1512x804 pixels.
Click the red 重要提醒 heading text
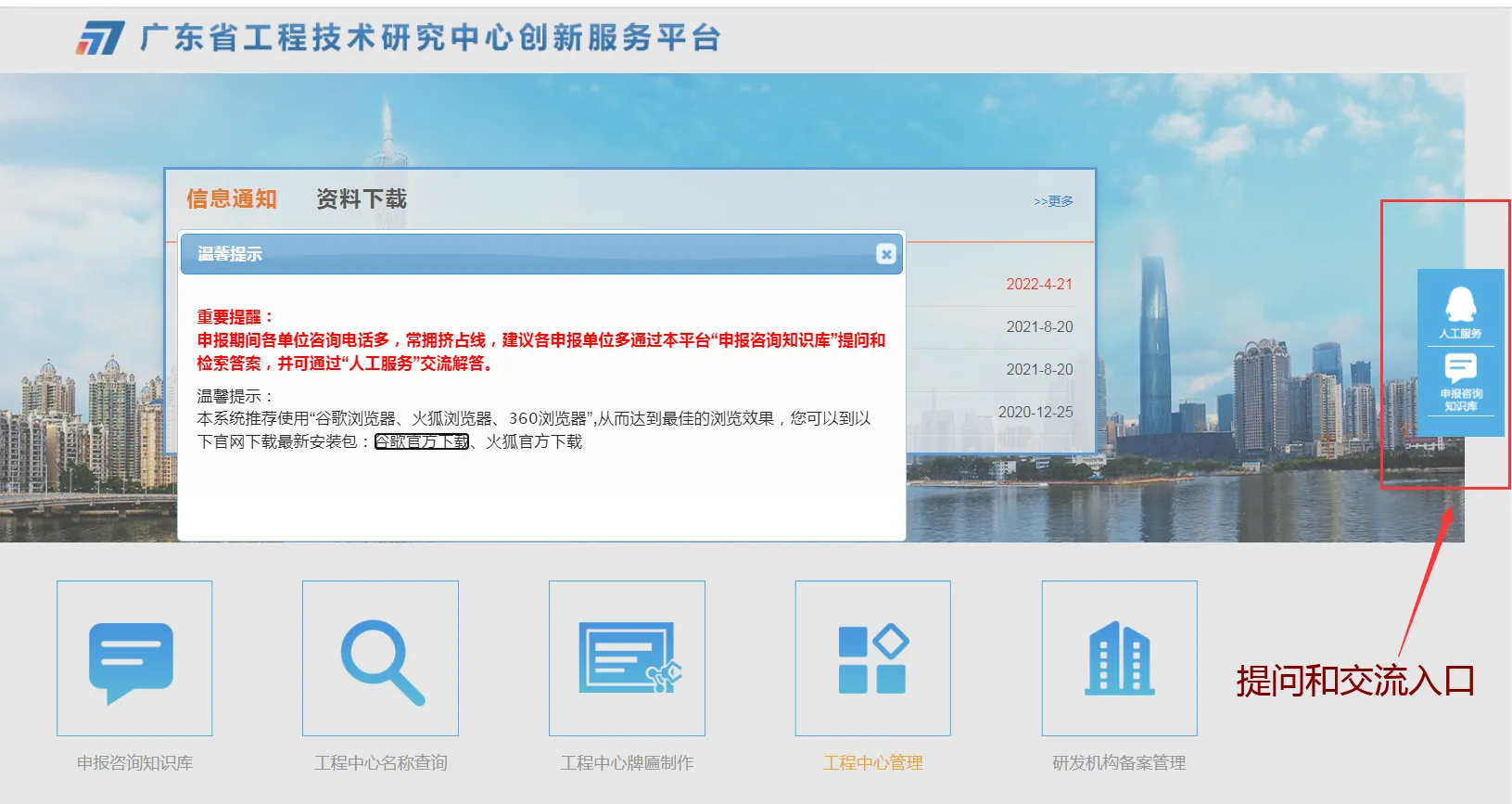(235, 317)
